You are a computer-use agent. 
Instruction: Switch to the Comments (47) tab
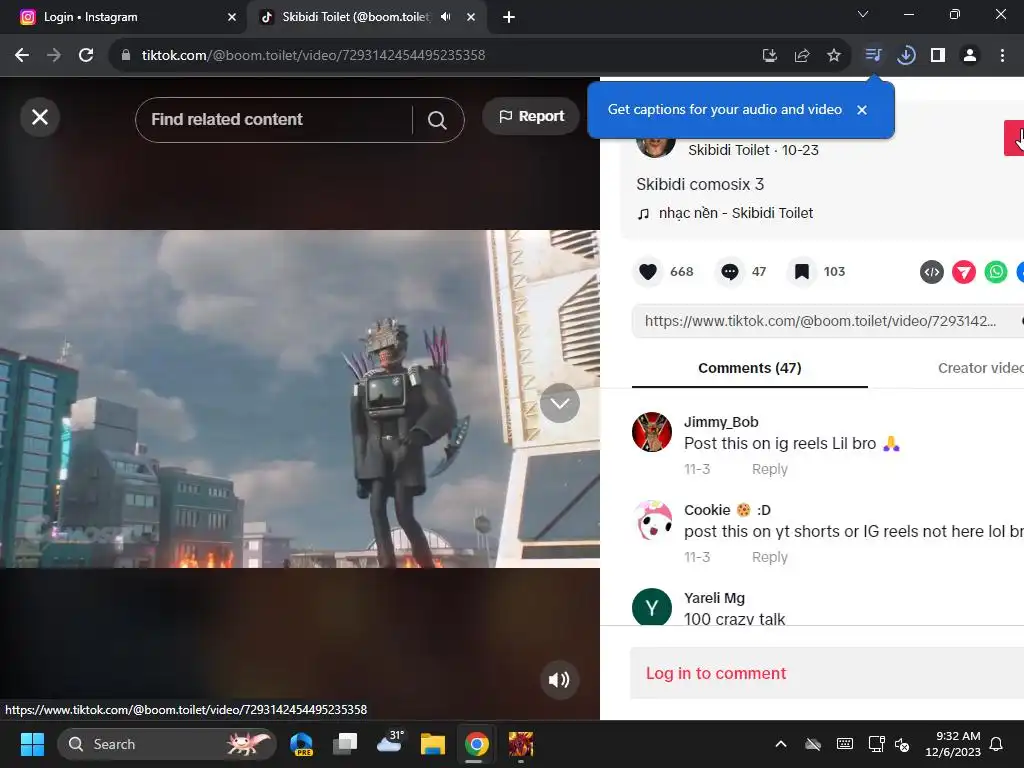pyautogui.click(x=750, y=368)
